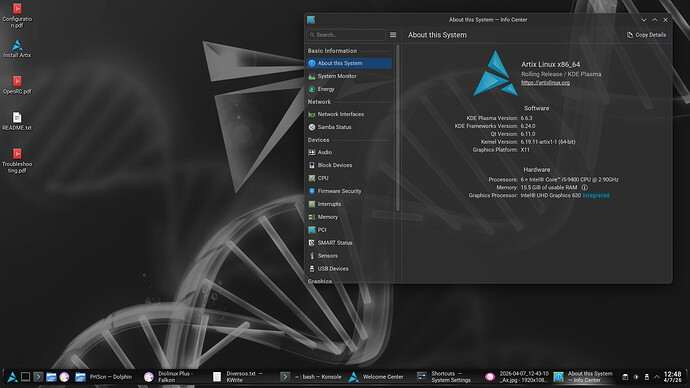The image size is (690, 388).
Task: Open the clock showing 12:48
Action: coord(672,377)
